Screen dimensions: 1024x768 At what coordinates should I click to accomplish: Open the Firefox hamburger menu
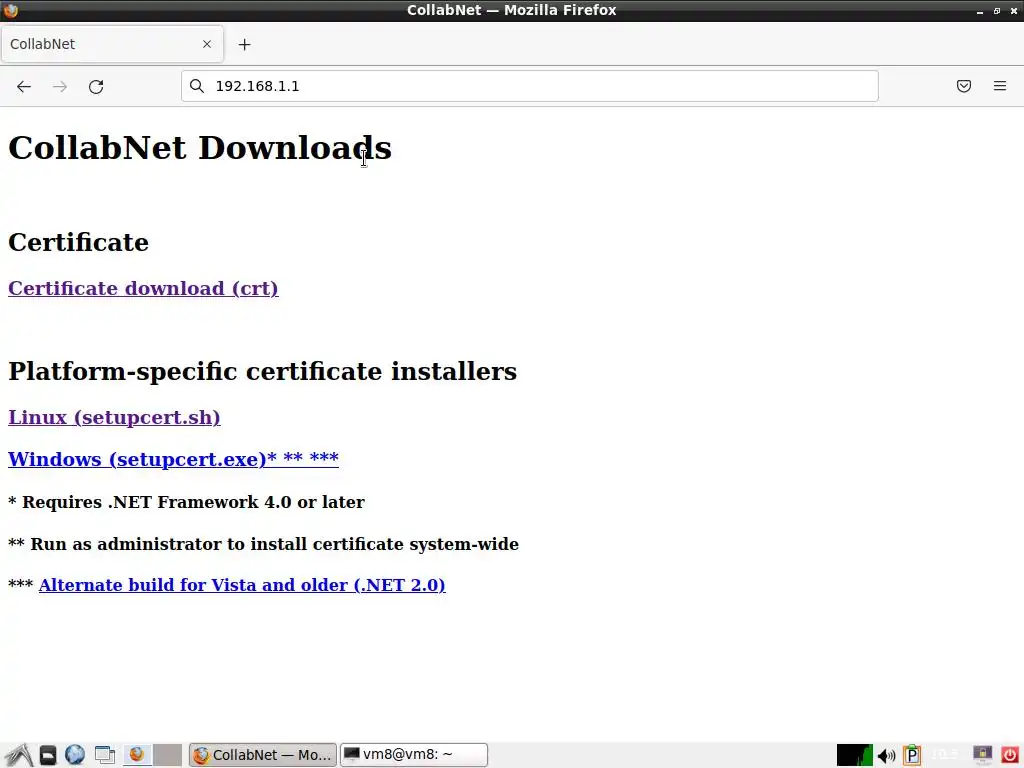[x=1000, y=86]
